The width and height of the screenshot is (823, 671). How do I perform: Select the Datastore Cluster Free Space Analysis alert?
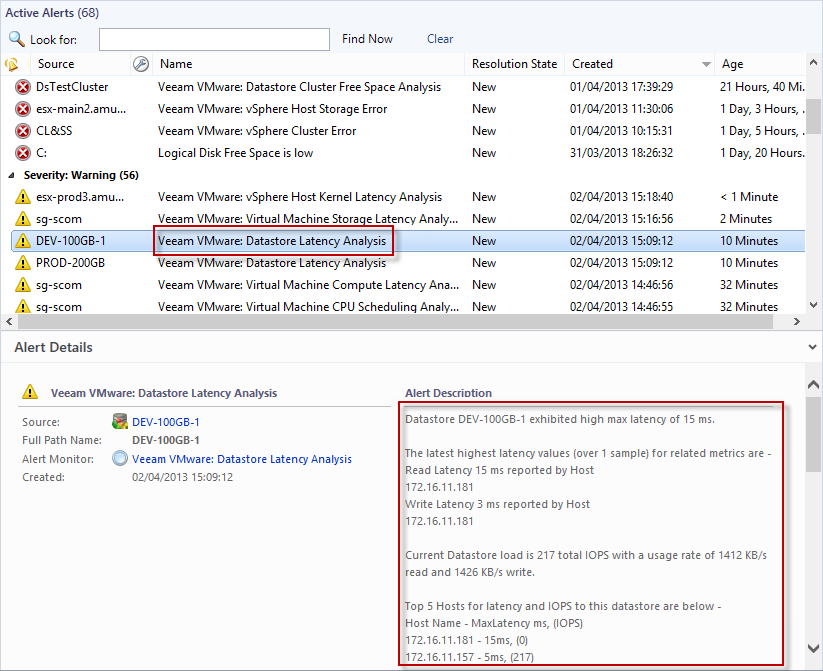299,87
